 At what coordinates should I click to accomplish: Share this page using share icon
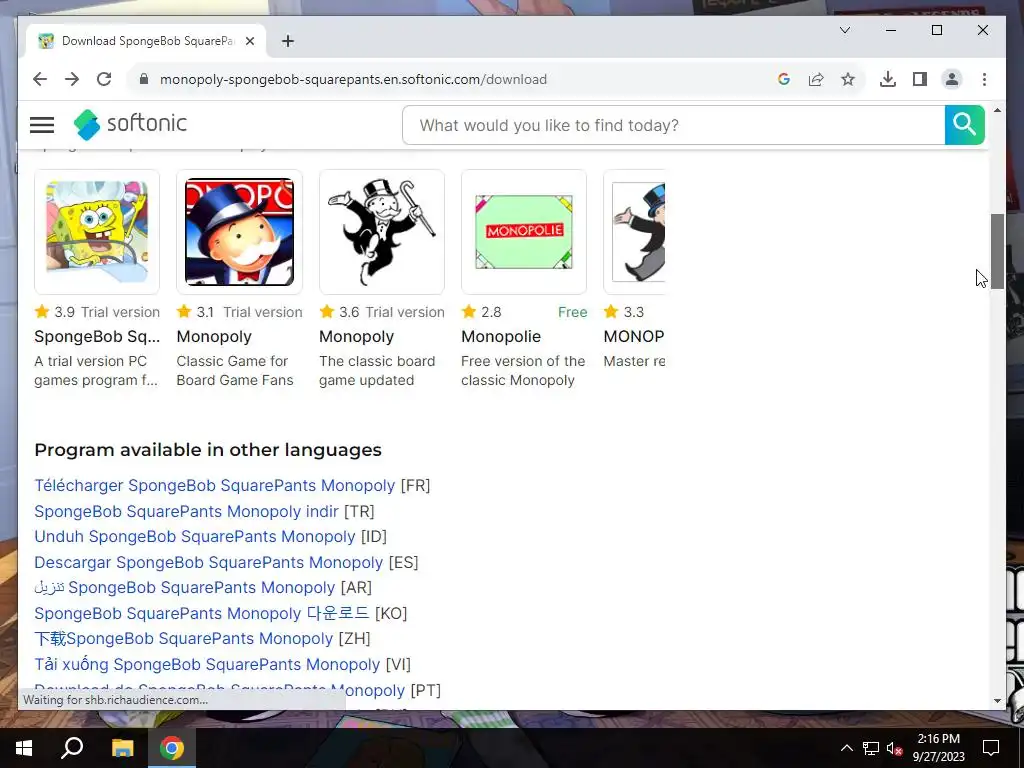click(x=816, y=79)
